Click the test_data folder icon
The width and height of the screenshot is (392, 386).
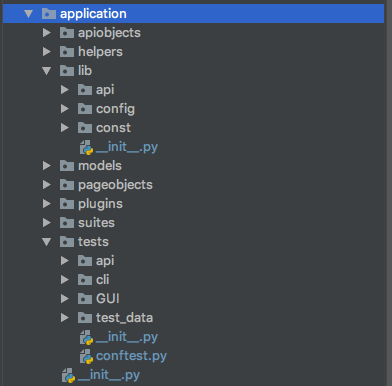pos(85,318)
